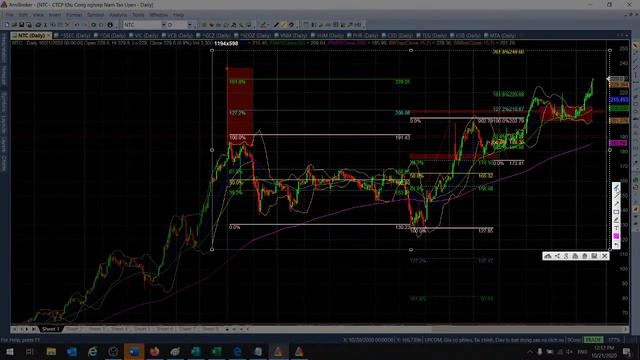Click the taskbar clock showing 12:12 PM
This screenshot has width=640, height=360.
coord(603,351)
